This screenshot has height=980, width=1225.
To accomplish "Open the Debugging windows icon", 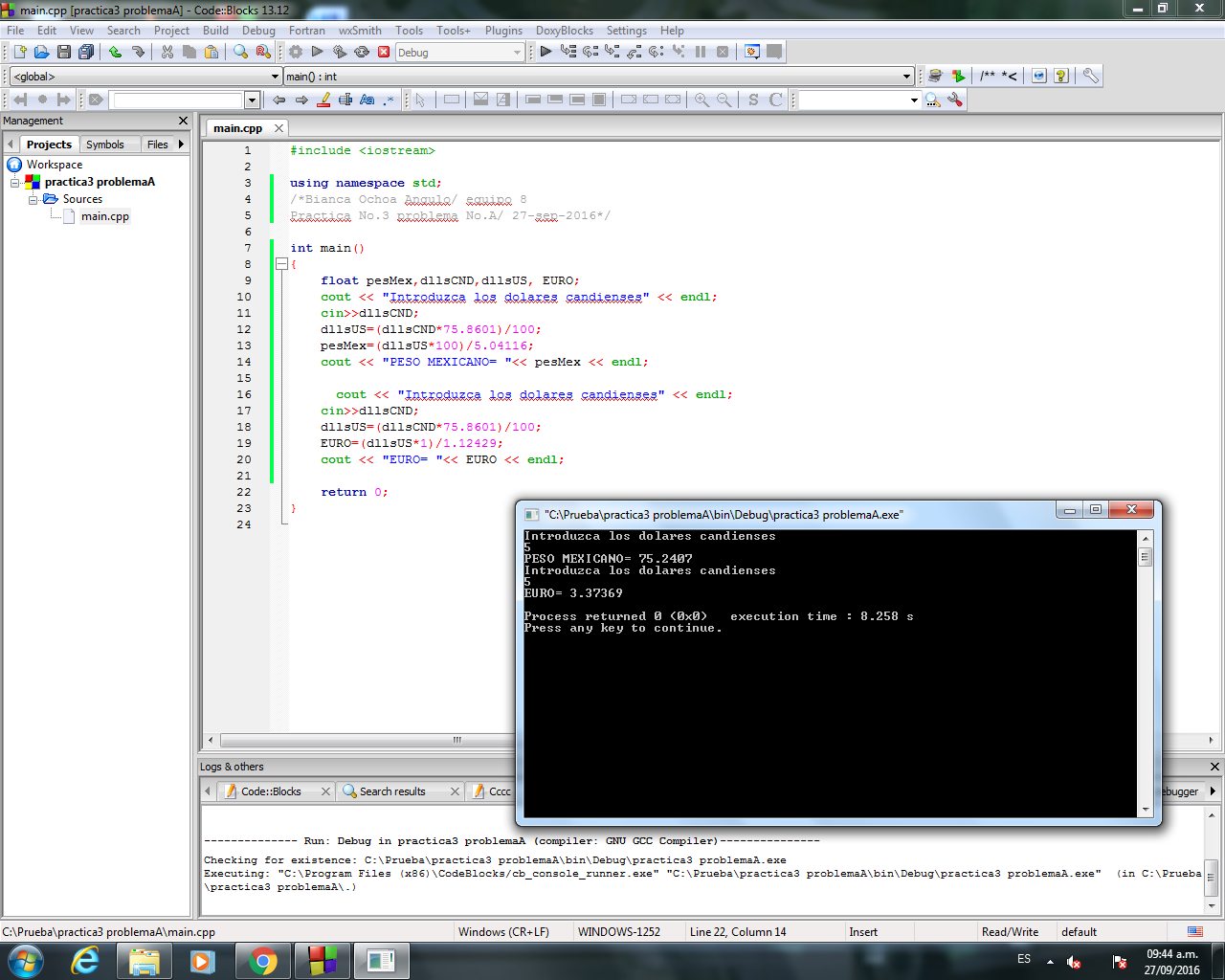I will coord(752,52).
